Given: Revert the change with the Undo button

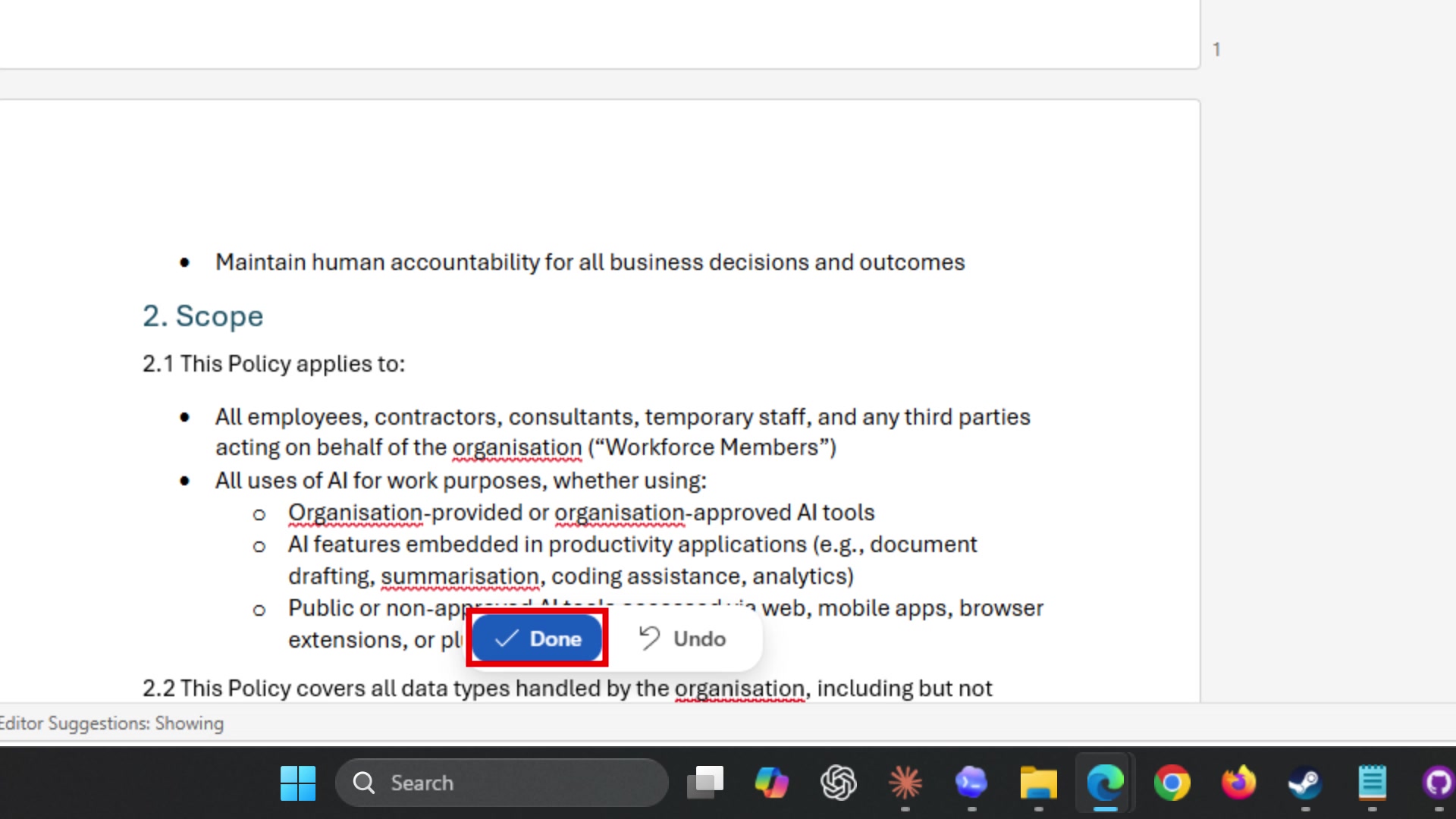Looking at the screenshot, I should (682, 639).
